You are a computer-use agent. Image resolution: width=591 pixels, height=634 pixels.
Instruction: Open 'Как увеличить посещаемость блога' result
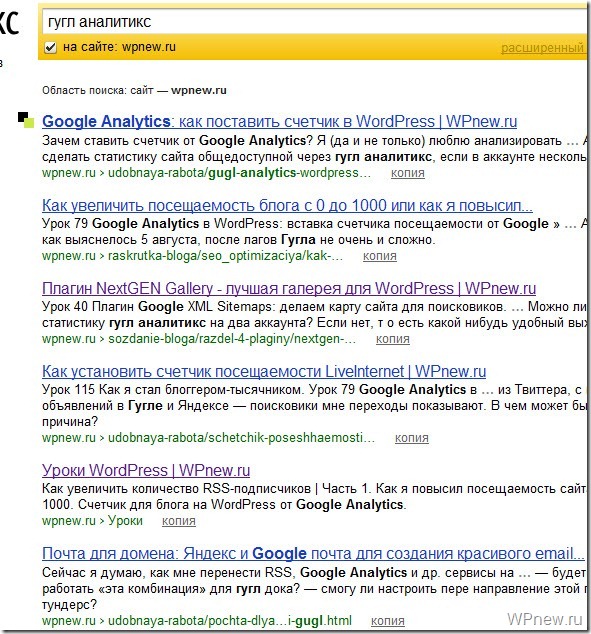coord(287,205)
